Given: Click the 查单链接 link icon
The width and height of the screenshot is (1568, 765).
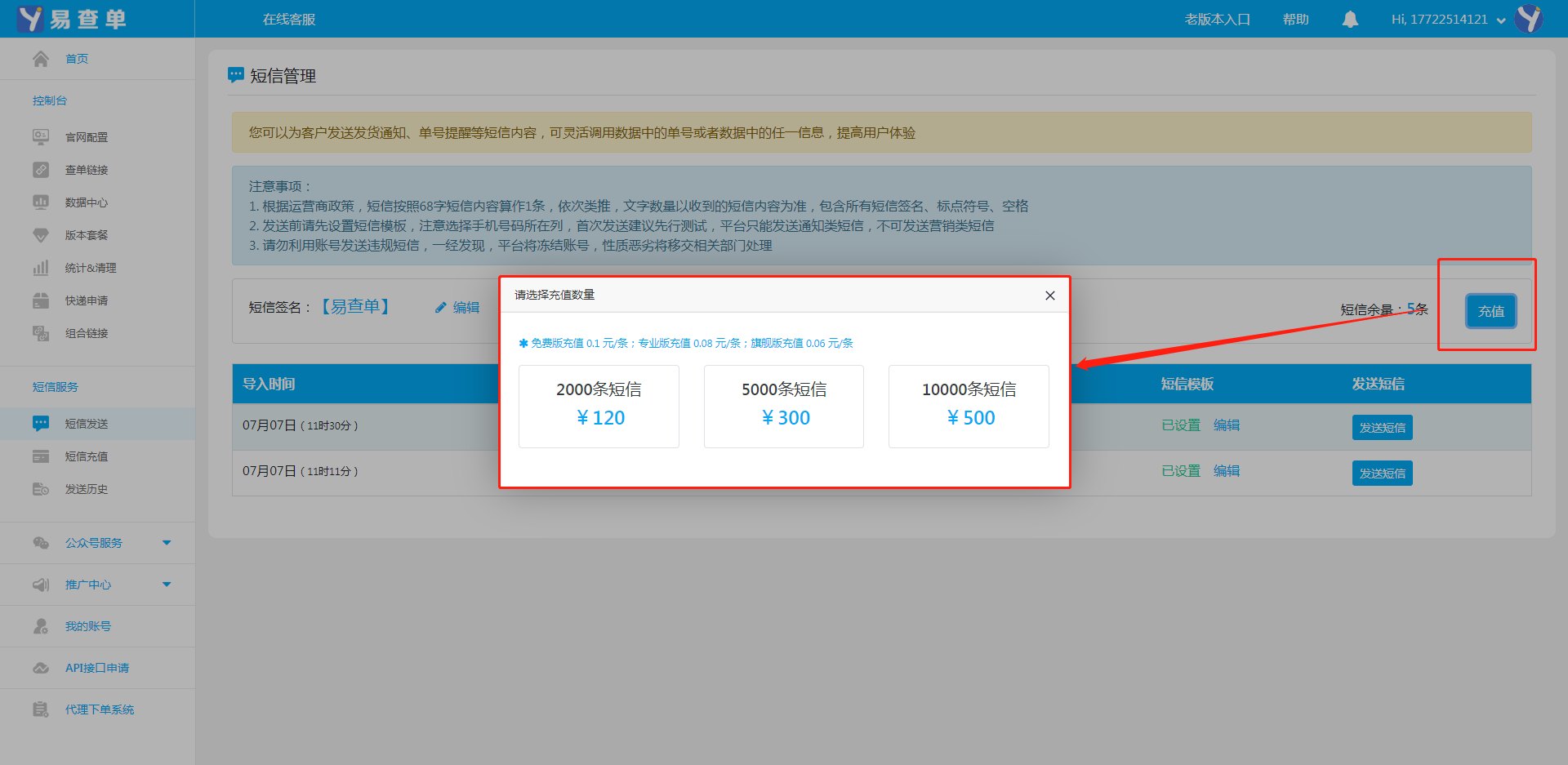Looking at the screenshot, I should click(41, 170).
